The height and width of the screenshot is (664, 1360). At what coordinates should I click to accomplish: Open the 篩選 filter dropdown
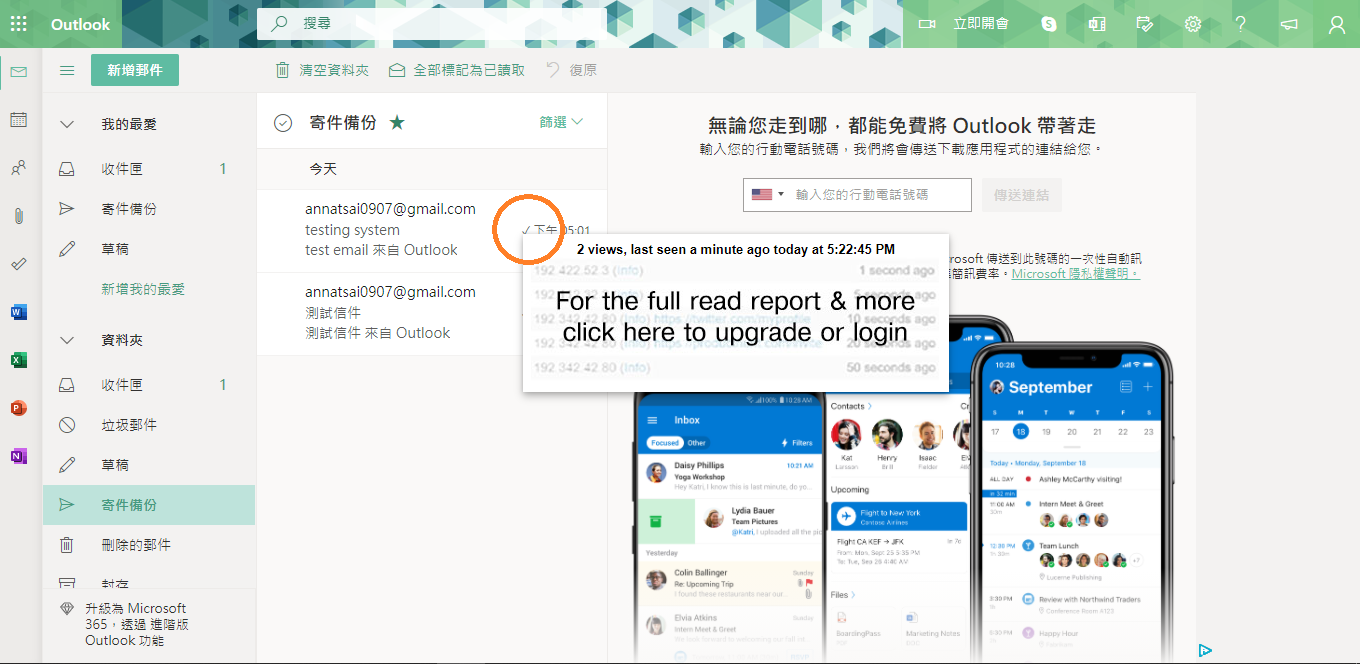click(561, 122)
